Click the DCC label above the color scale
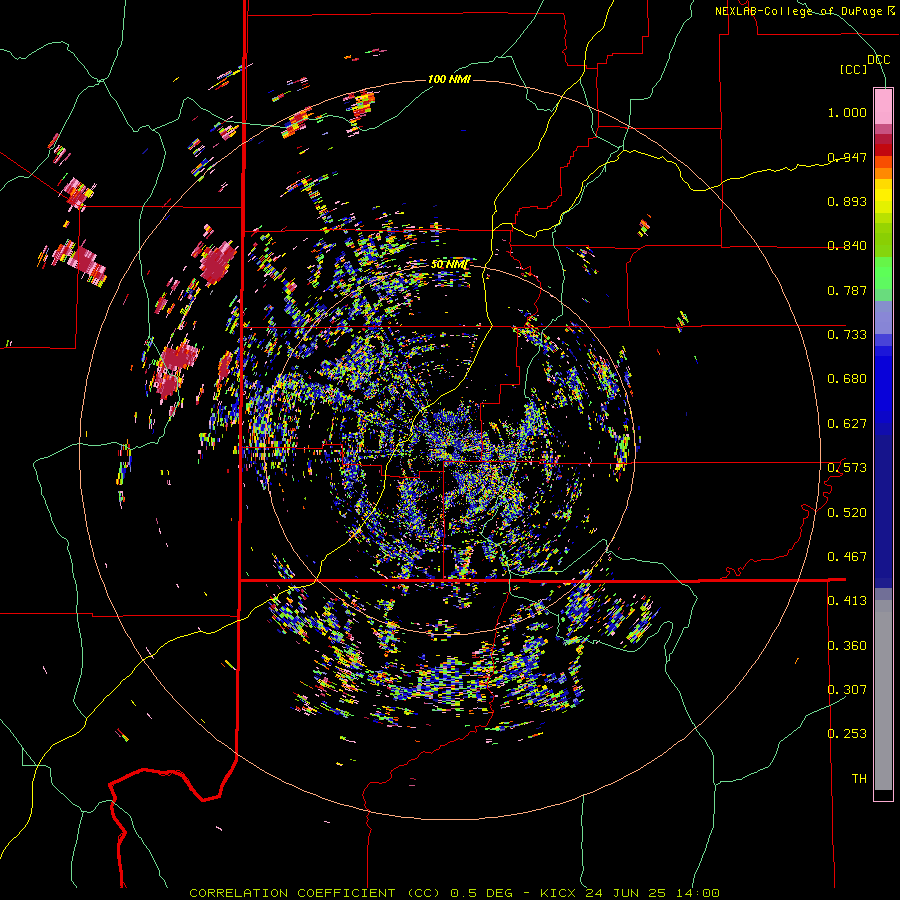 click(878, 60)
